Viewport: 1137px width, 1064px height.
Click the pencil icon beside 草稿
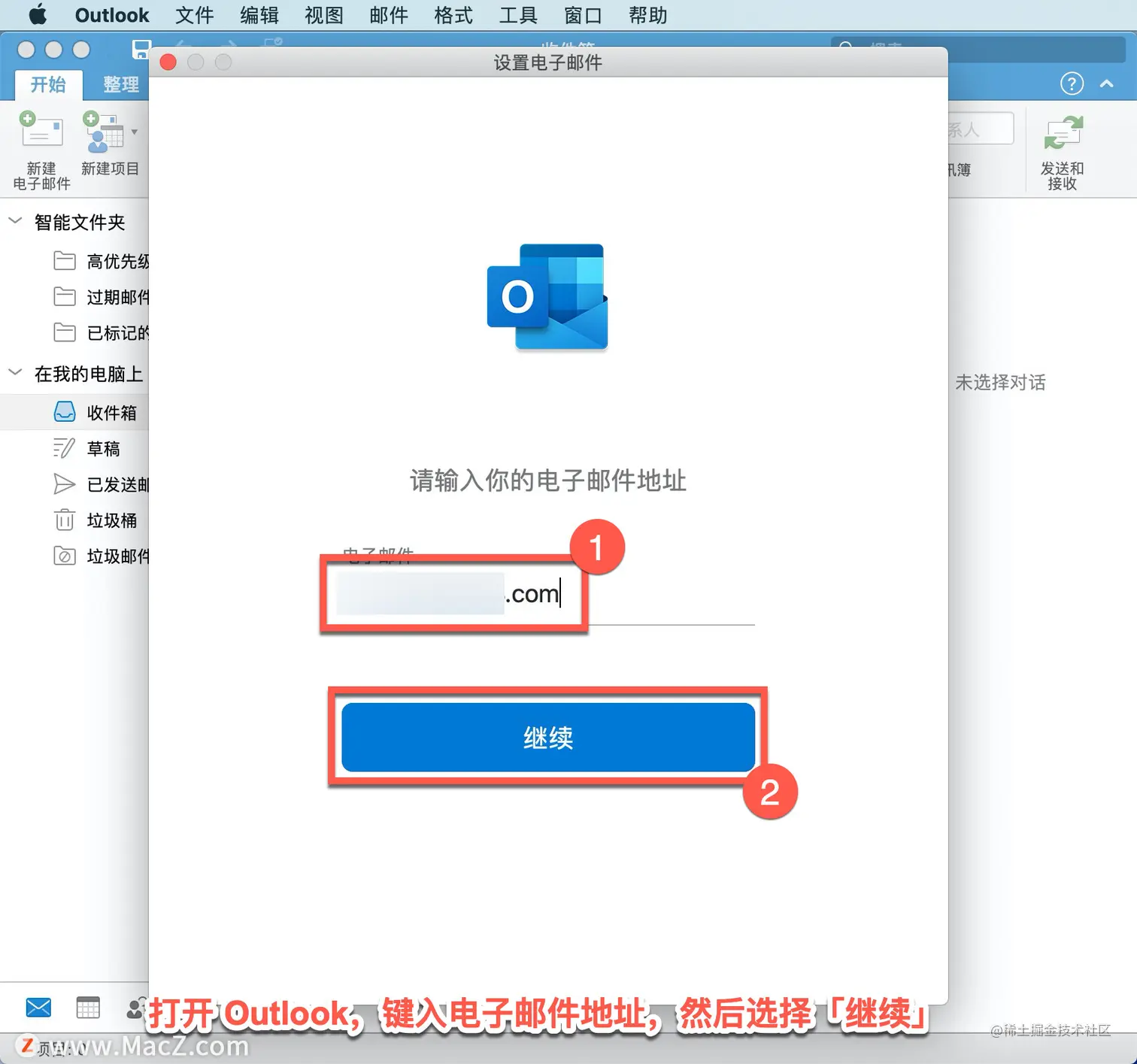(x=65, y=448)
